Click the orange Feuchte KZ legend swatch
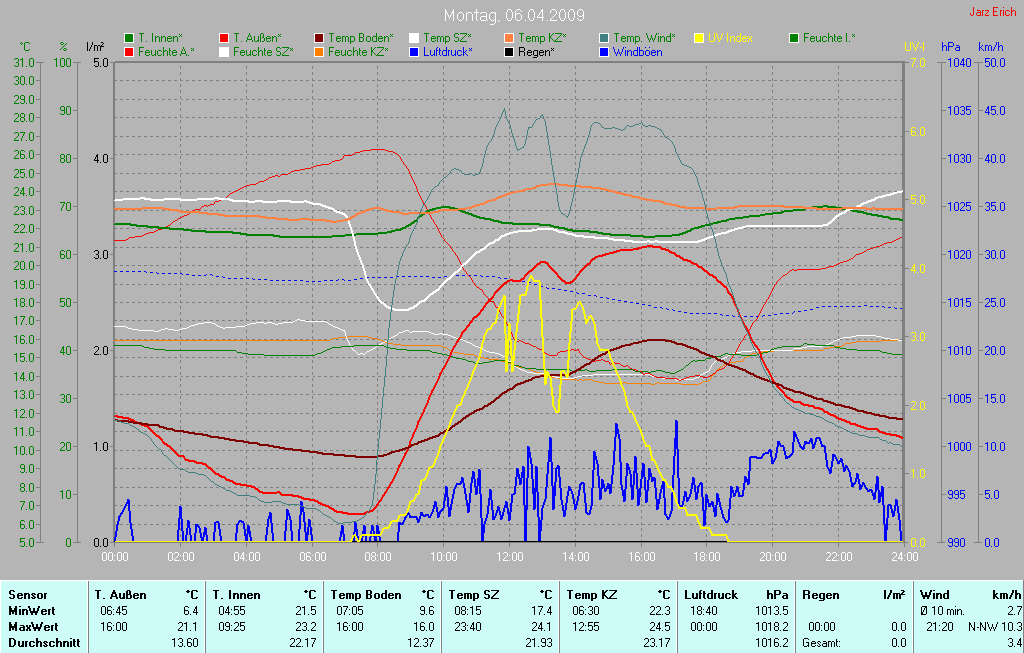The height and width of the screenshot is (653, 1024). coord(319,51)
